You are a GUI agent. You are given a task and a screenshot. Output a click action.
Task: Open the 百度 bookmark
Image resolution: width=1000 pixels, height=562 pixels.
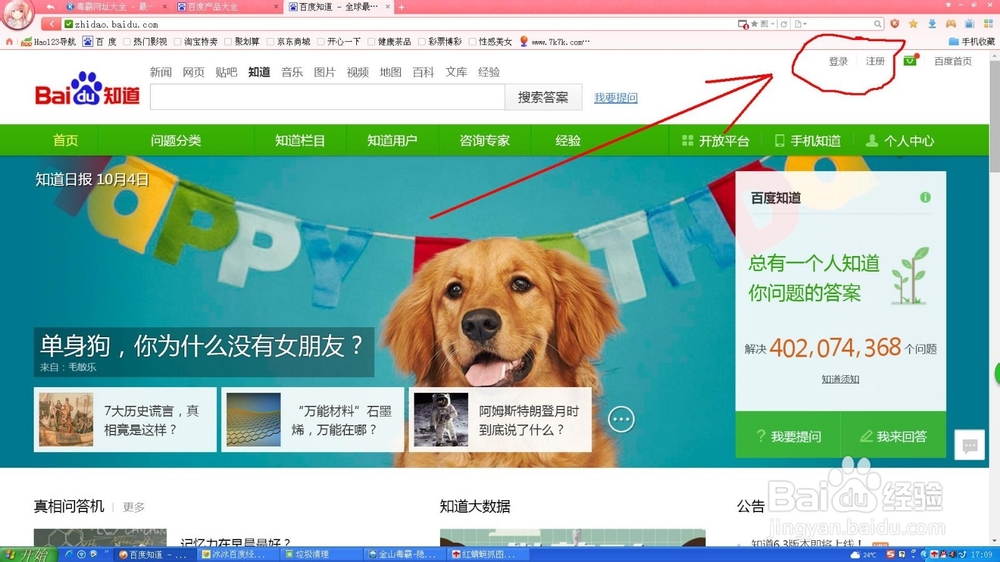(x=99, y=41)
